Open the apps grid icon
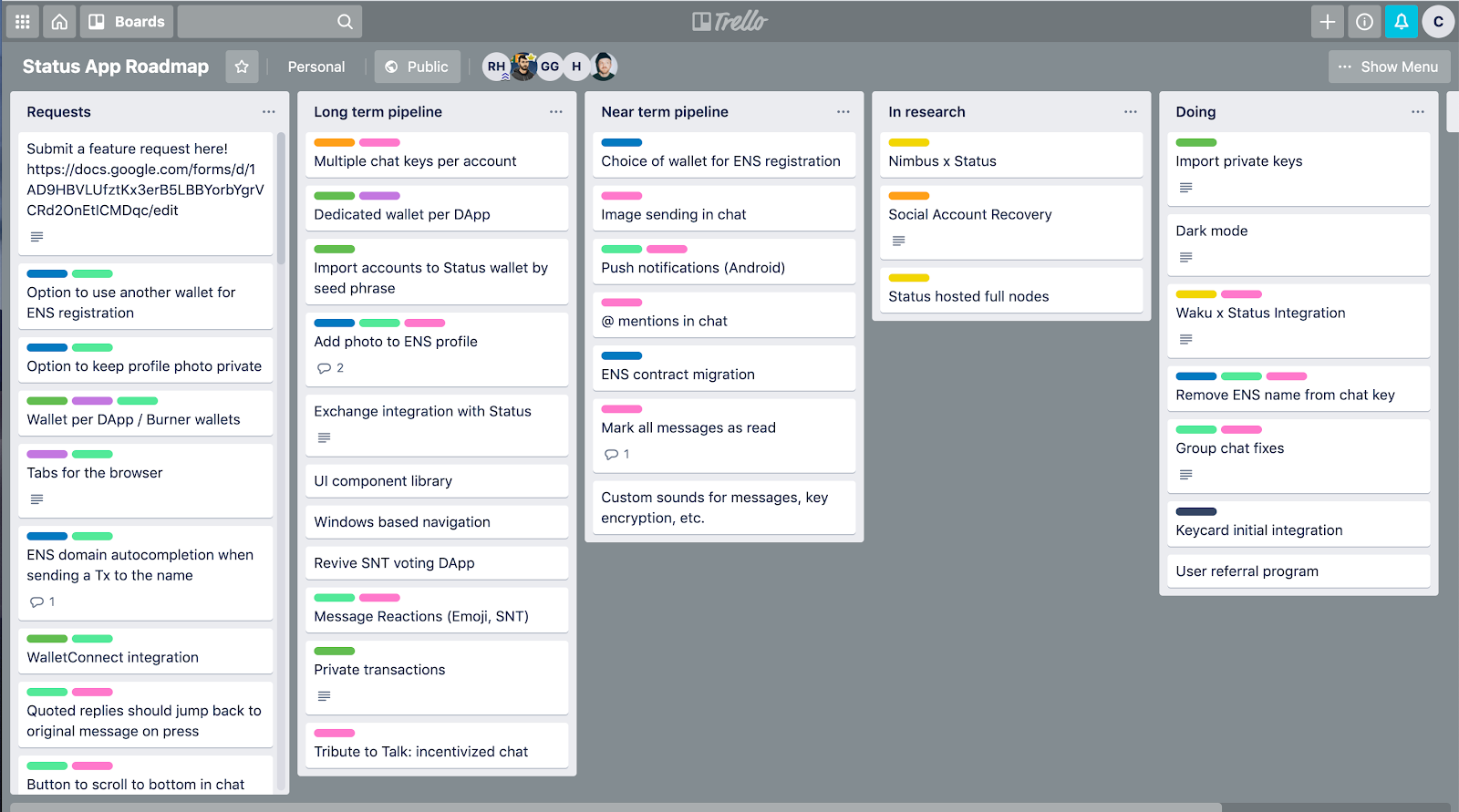The width and height of the screenshot is (1459, 812). 22,21
